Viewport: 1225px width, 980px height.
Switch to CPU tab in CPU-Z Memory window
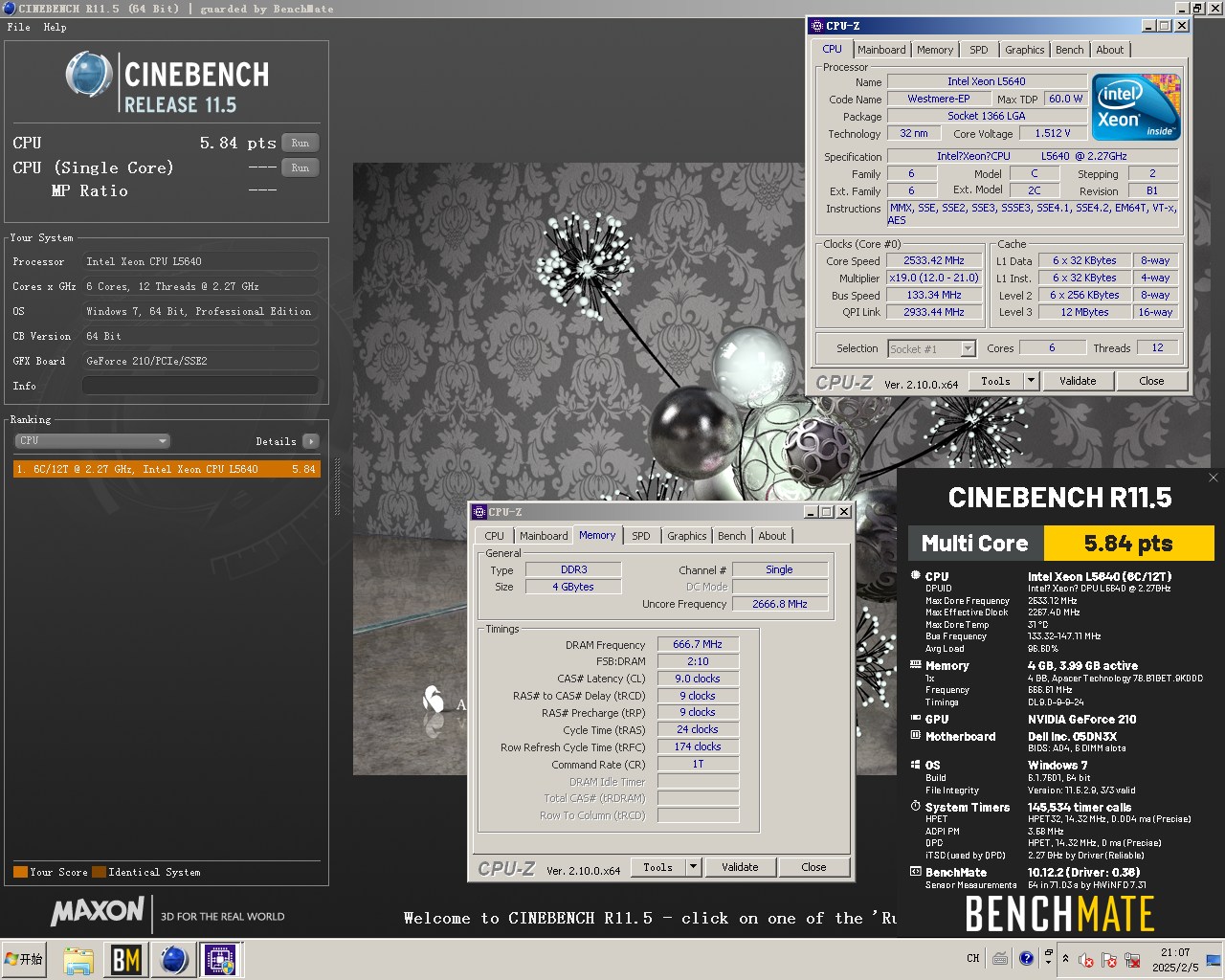(495, 536)
